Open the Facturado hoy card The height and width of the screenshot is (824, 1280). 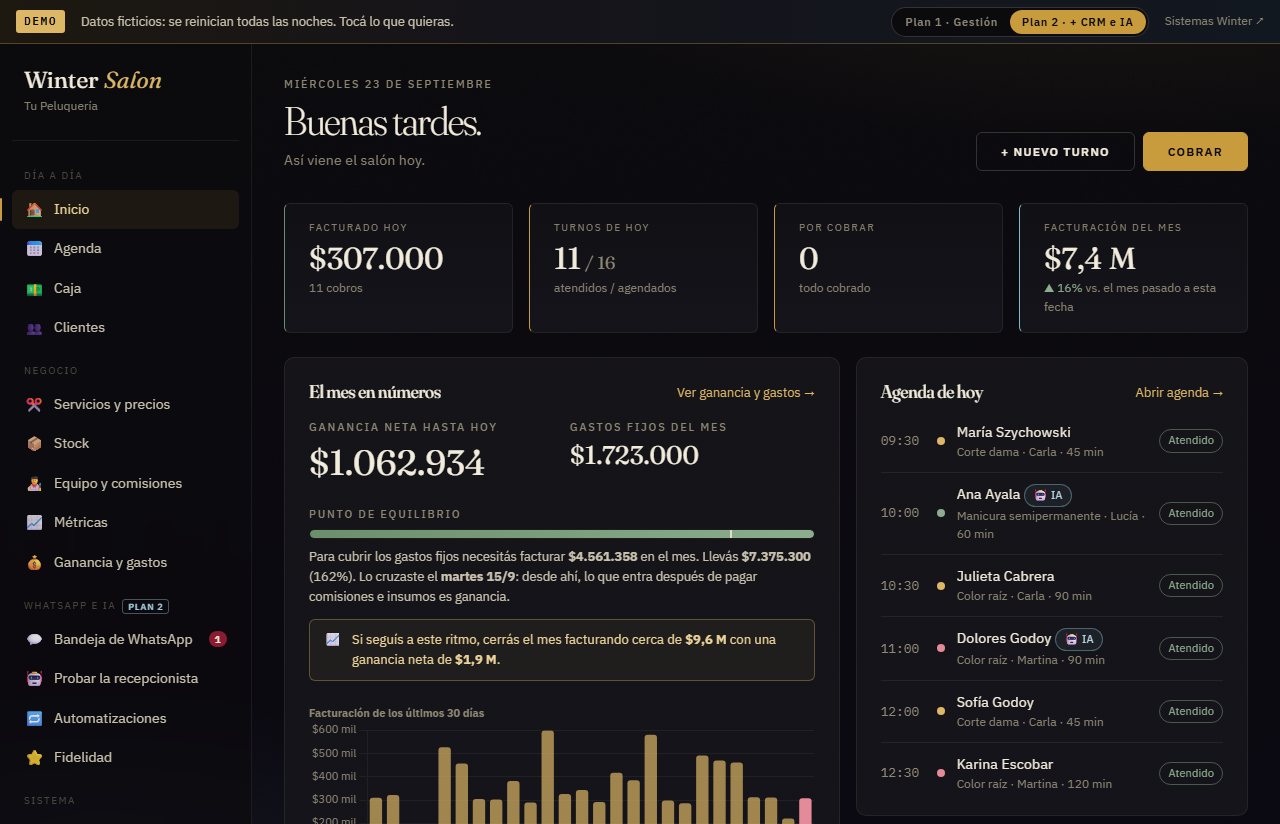point(398,268)
